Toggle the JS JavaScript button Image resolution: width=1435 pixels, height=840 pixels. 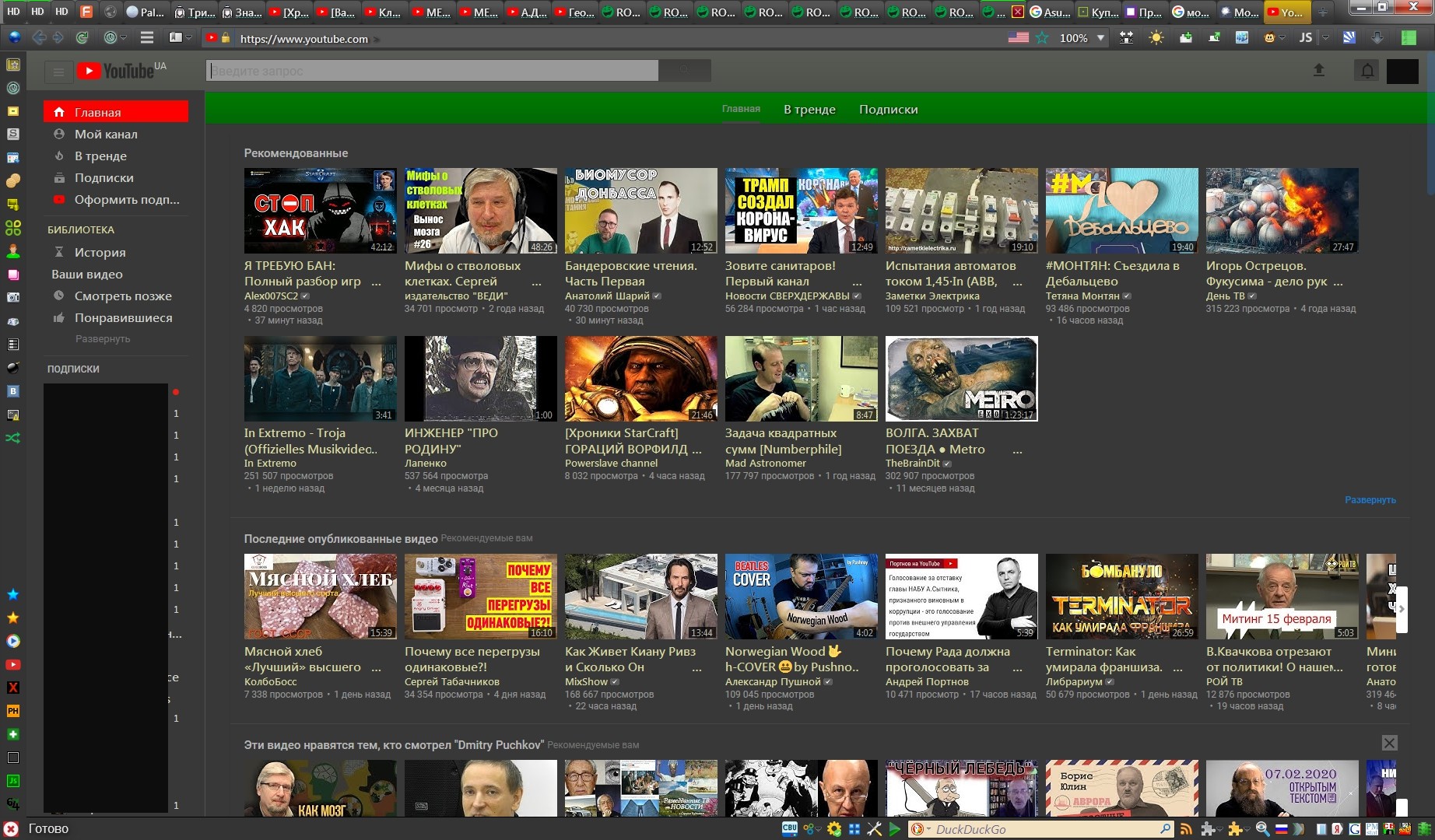(1306, 37)
